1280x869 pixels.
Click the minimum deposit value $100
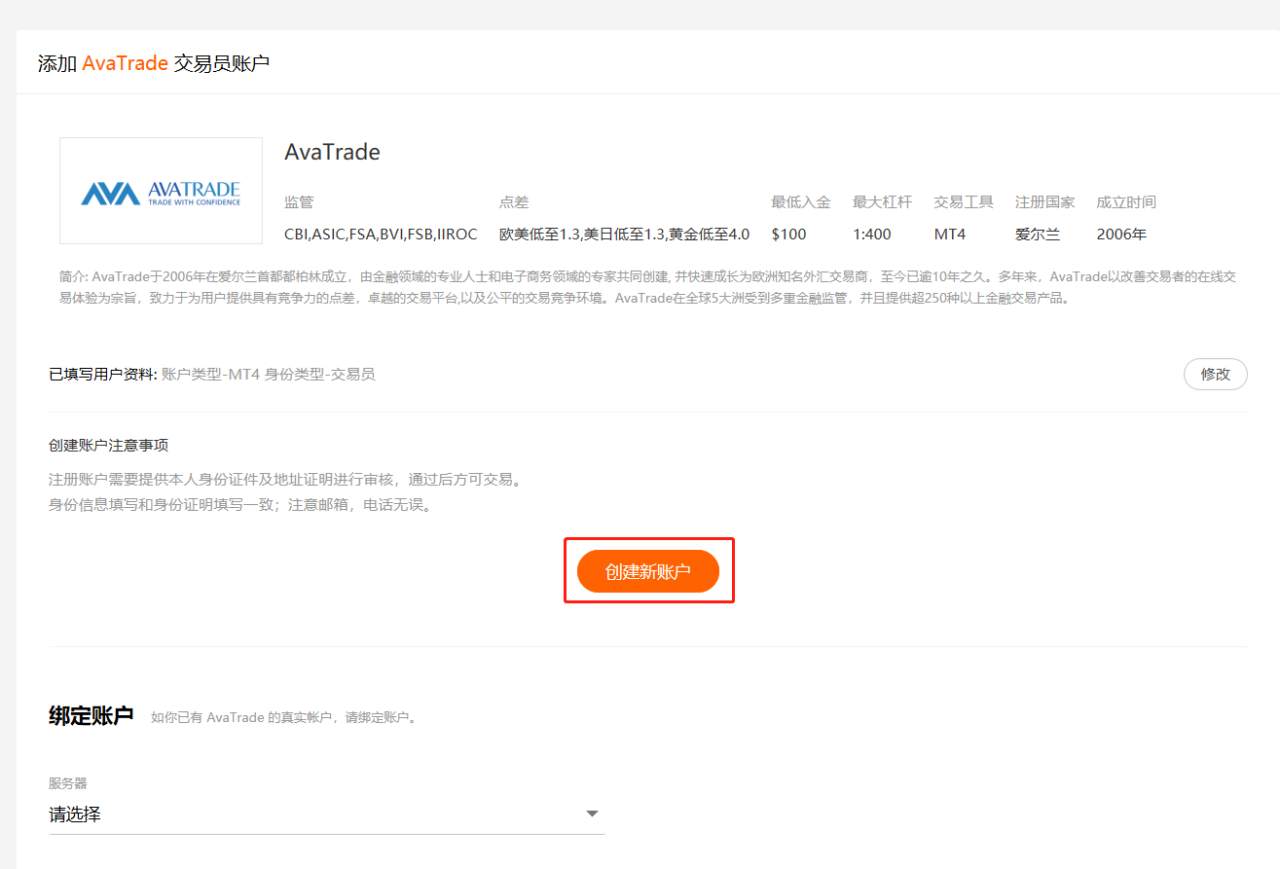789,234
